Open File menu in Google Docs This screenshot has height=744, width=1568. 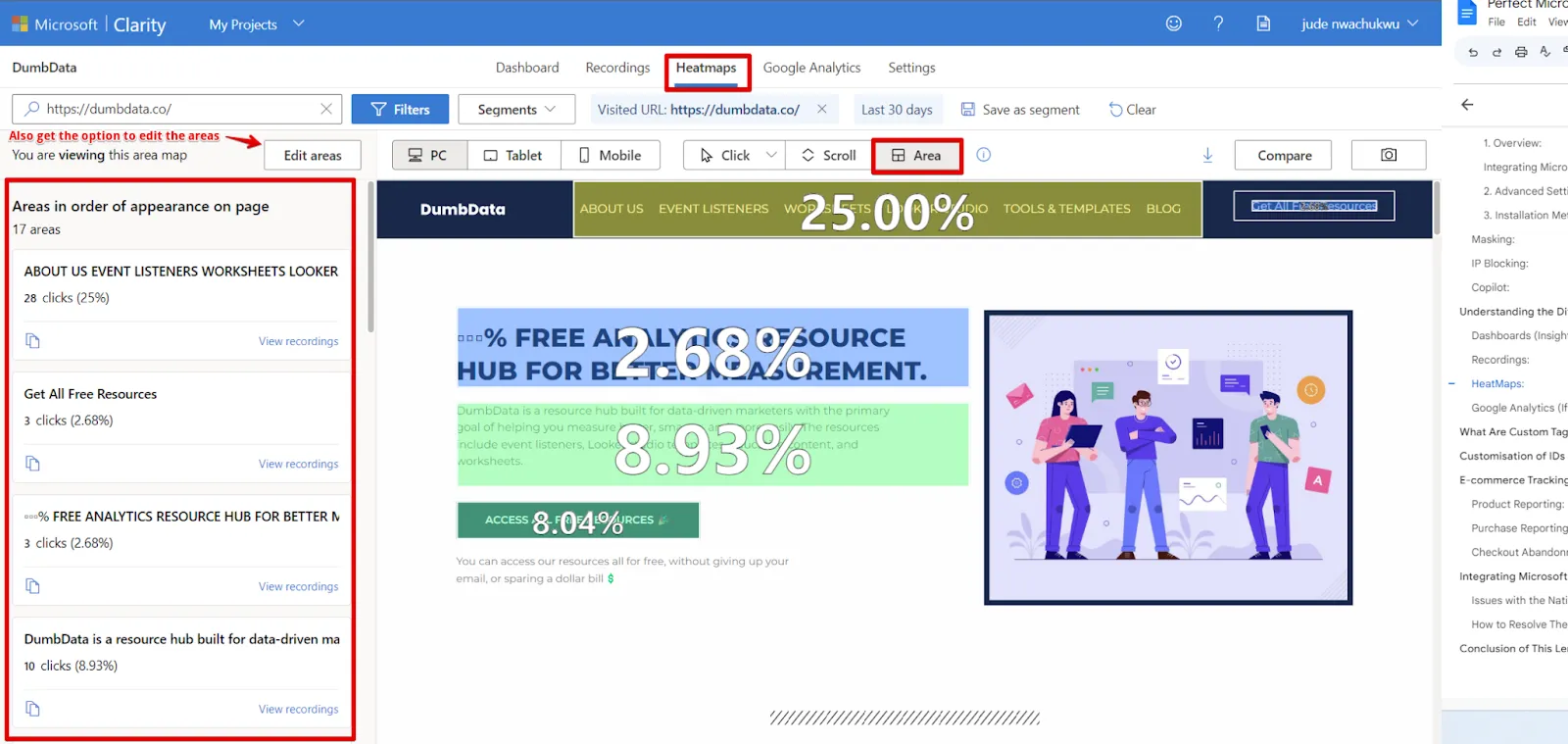pos(1496,22)
